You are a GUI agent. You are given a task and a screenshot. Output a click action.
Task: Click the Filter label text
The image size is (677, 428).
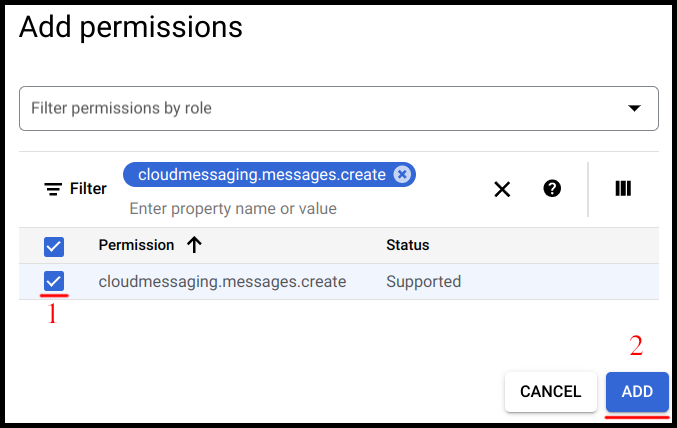(x=88, y=189)
